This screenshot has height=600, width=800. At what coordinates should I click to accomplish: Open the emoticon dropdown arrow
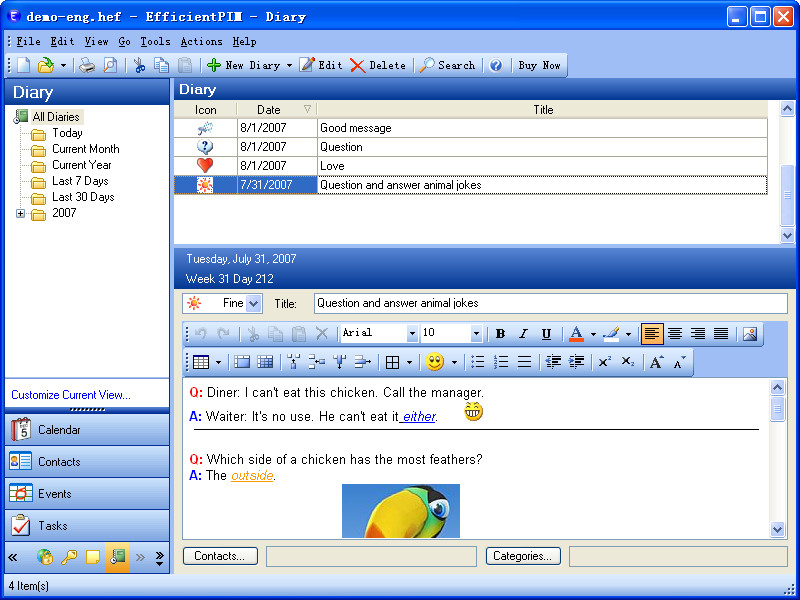[454, 363]
